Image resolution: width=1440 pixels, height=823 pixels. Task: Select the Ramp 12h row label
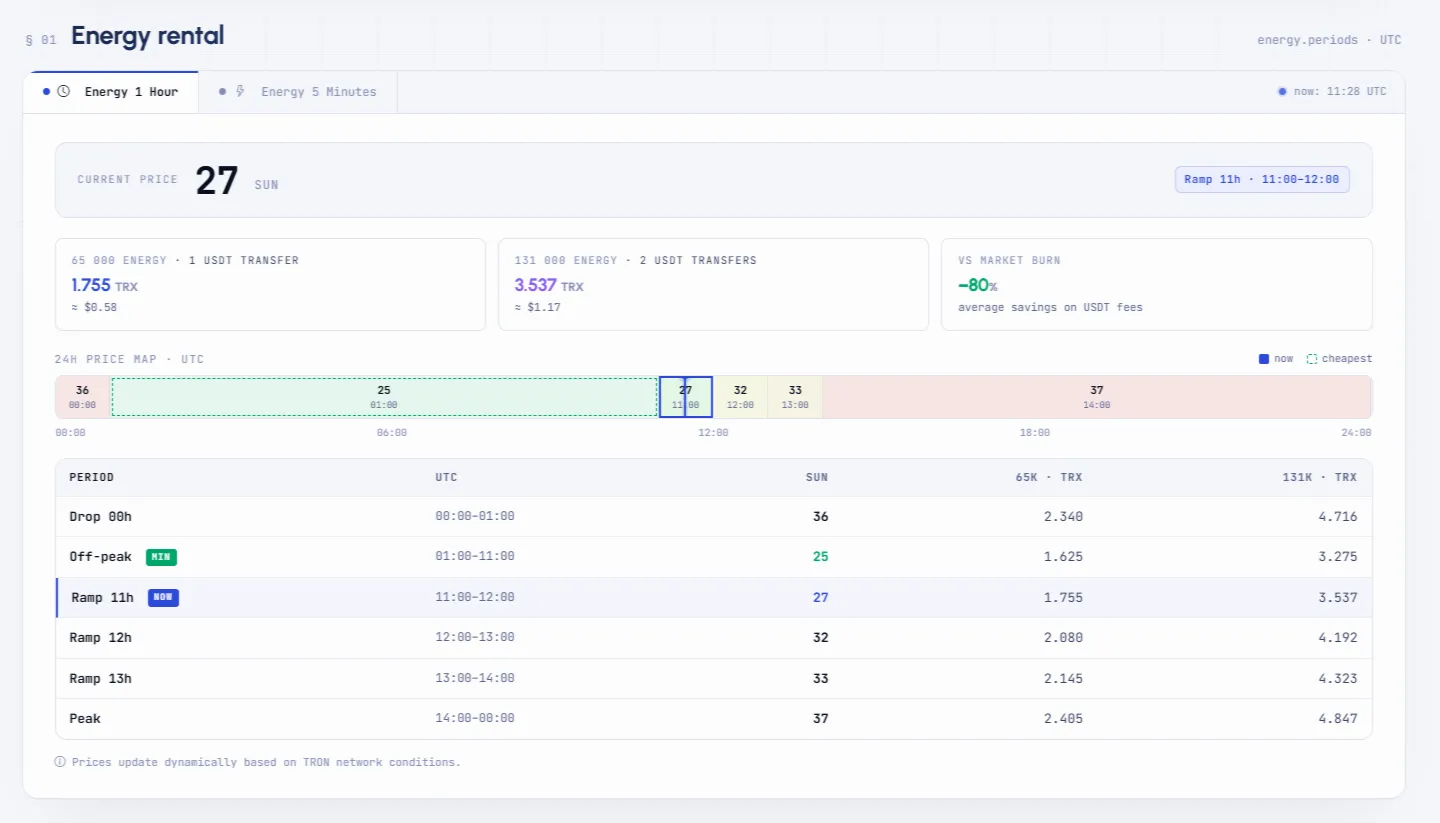click(x=100, y=638)
